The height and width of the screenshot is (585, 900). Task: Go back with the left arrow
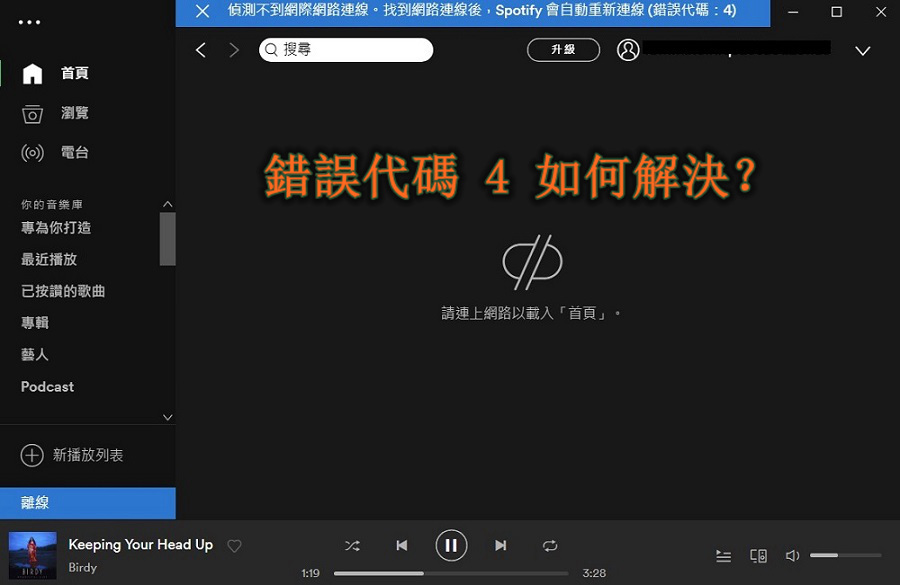(200, 50)
